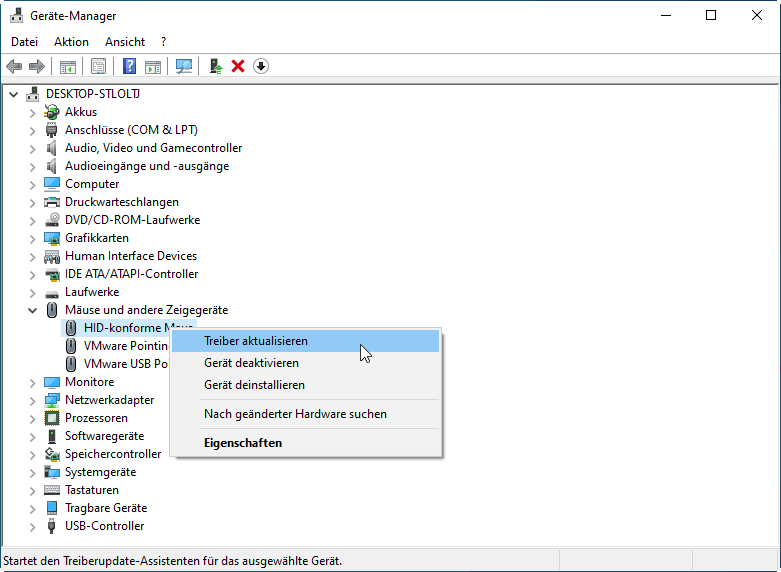Select the Tastaturen tree entry
The height and width of the screenshot is (572, 781).
[92, 490]
